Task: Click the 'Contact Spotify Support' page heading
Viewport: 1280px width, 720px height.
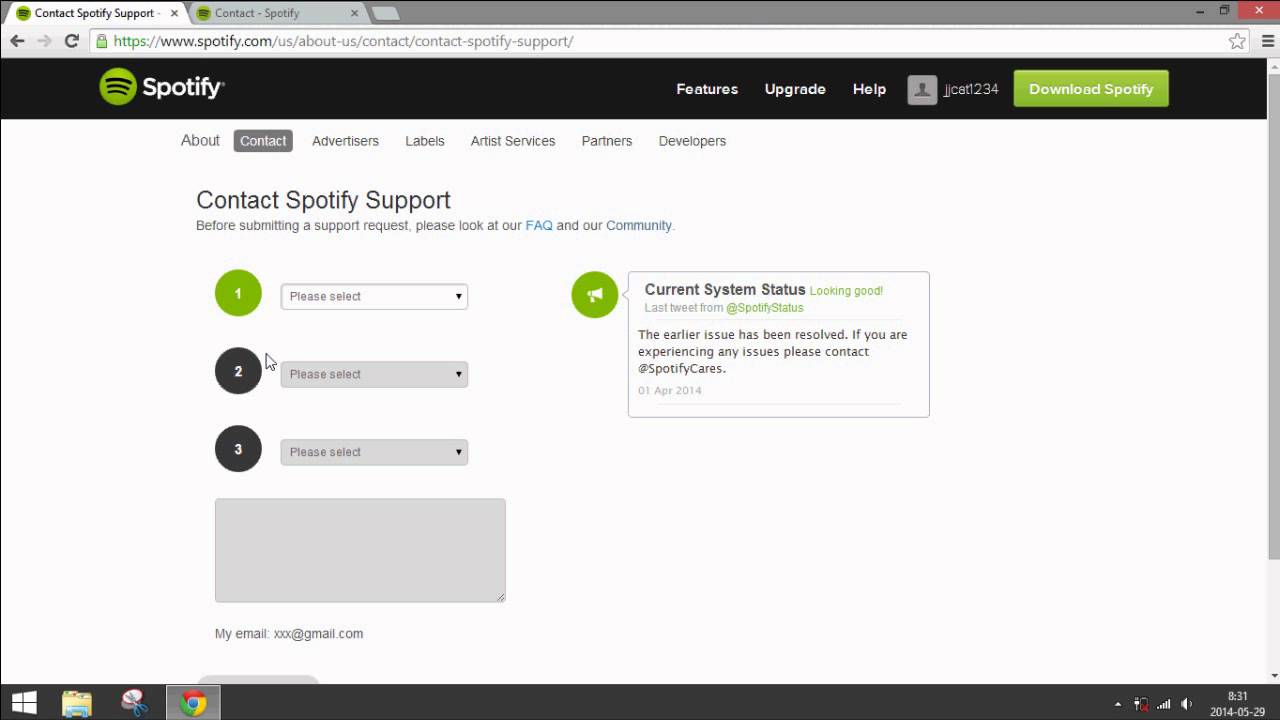Action: point(323,200)
